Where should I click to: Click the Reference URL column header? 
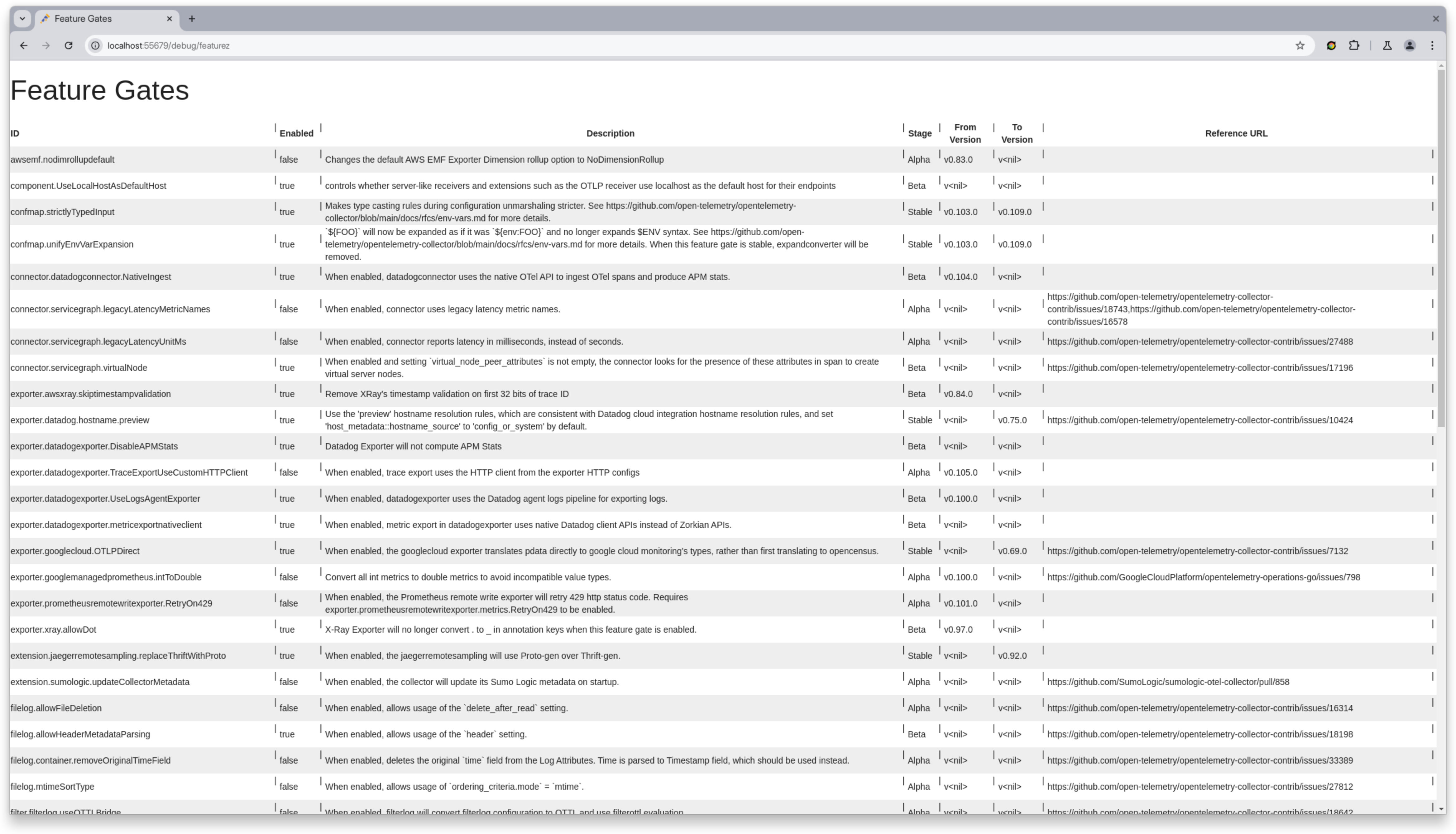point(1236,133)
